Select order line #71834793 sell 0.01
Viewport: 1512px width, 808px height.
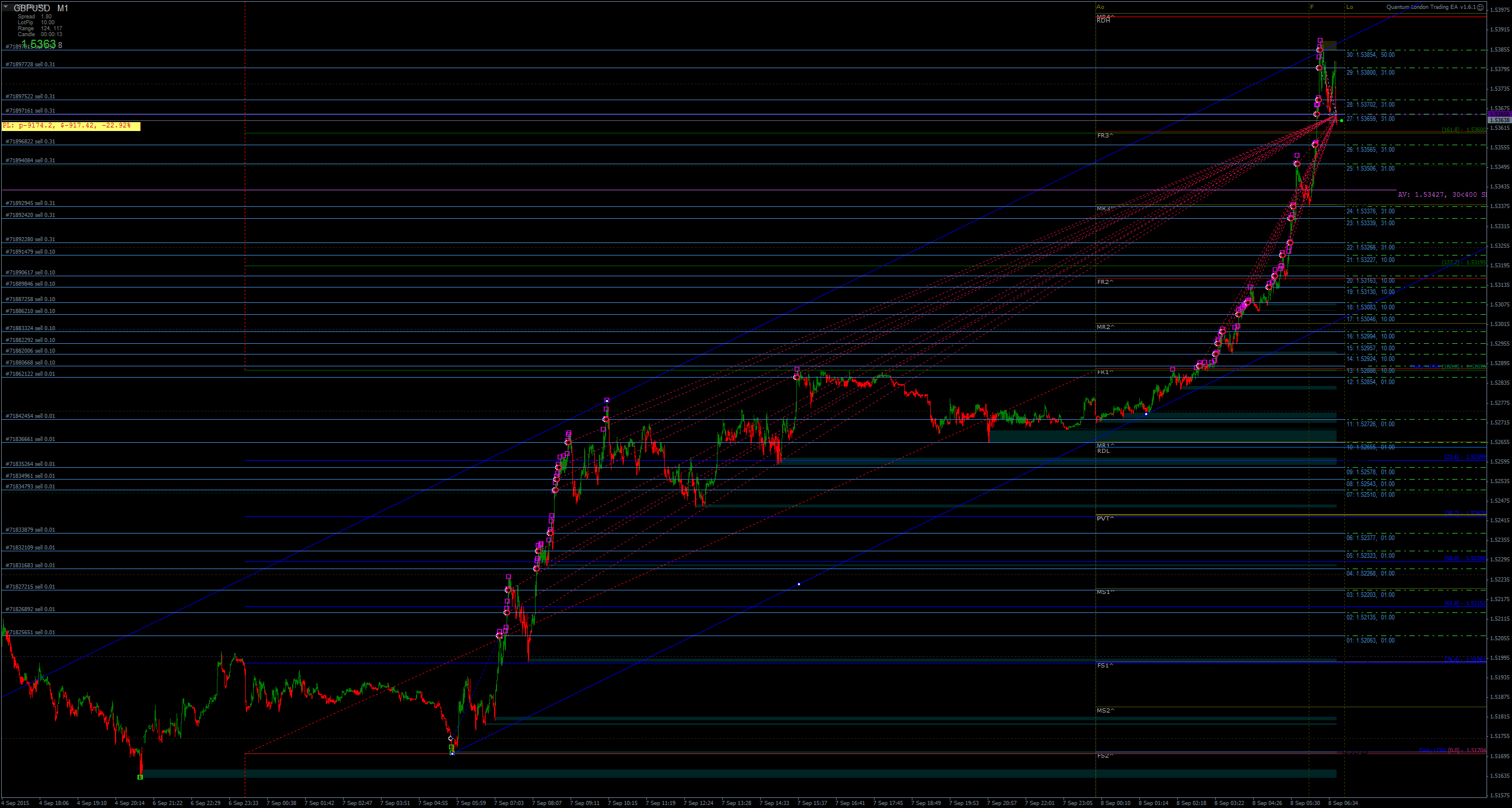coord(30,487)
